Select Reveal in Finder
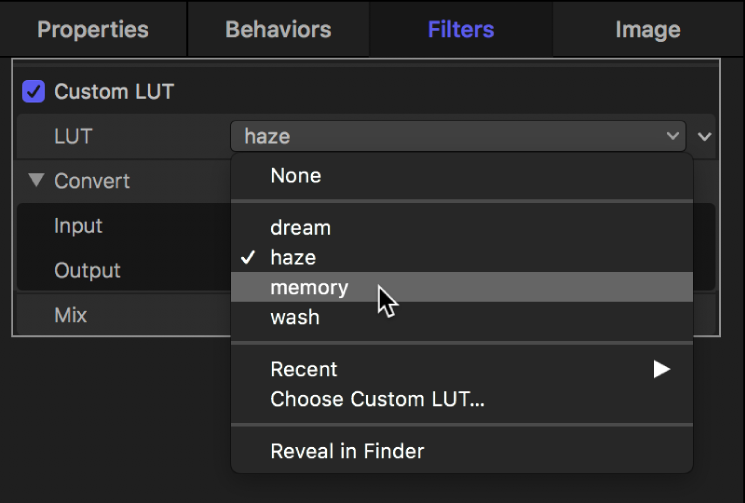The image size is (745, 503). point(347,451)
